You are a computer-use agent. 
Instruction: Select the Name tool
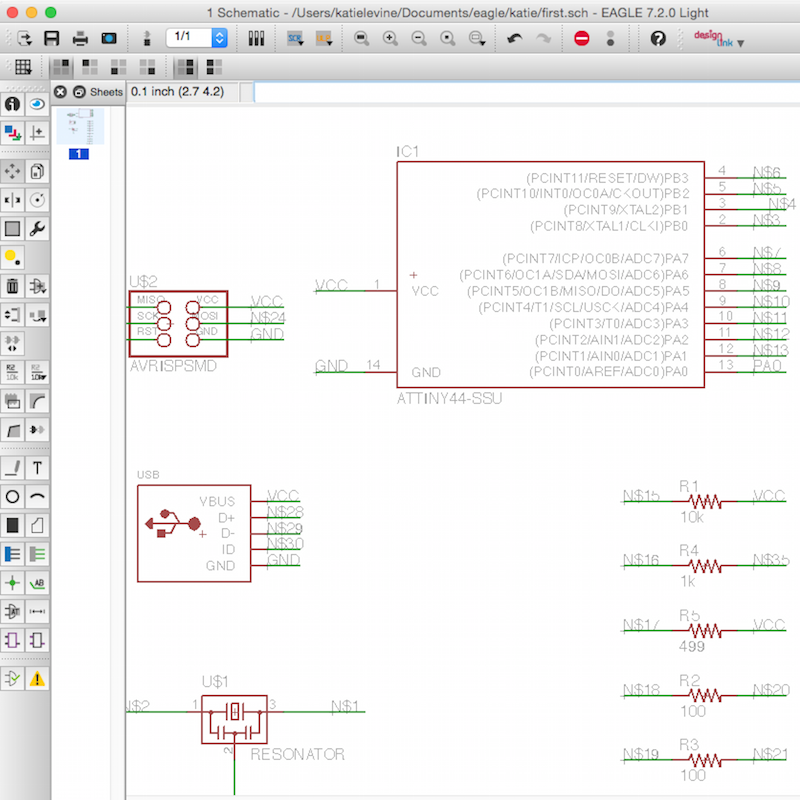coord(12,372)
